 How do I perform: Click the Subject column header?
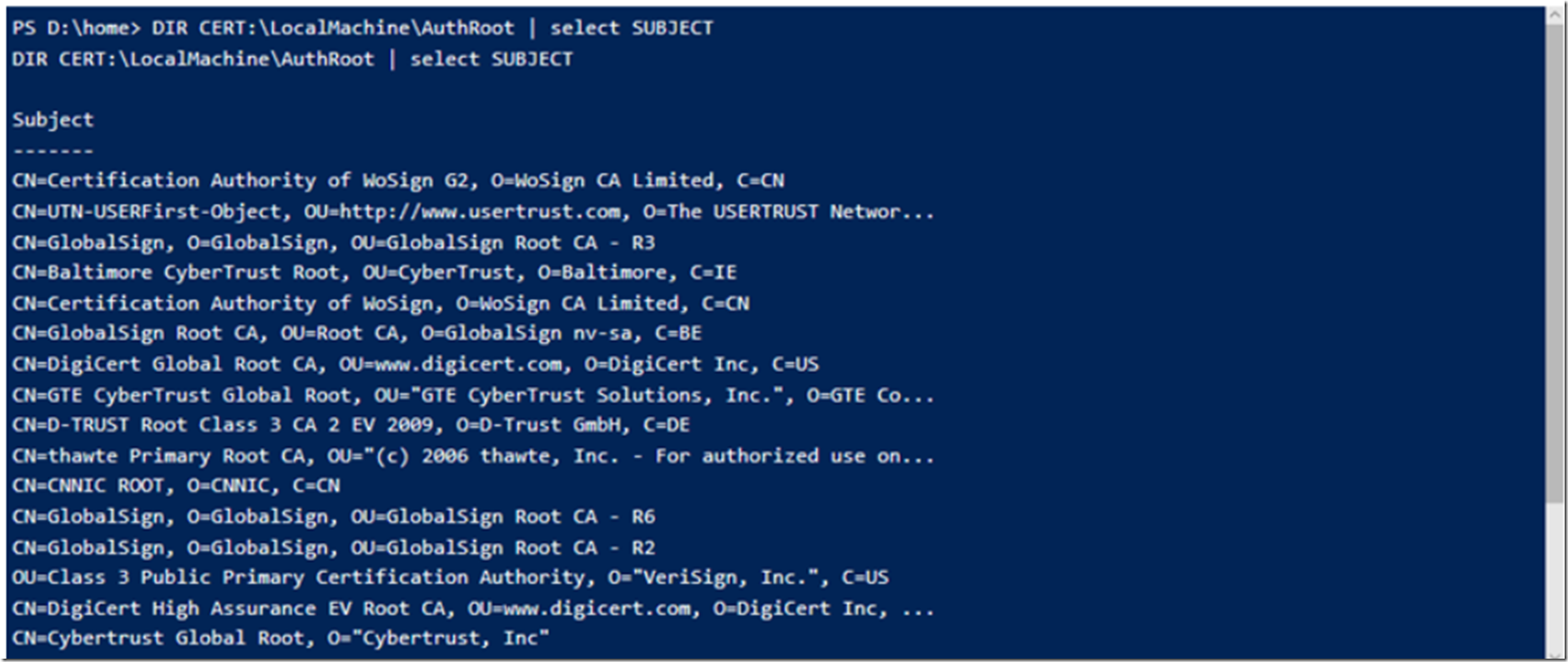(53, 119)
